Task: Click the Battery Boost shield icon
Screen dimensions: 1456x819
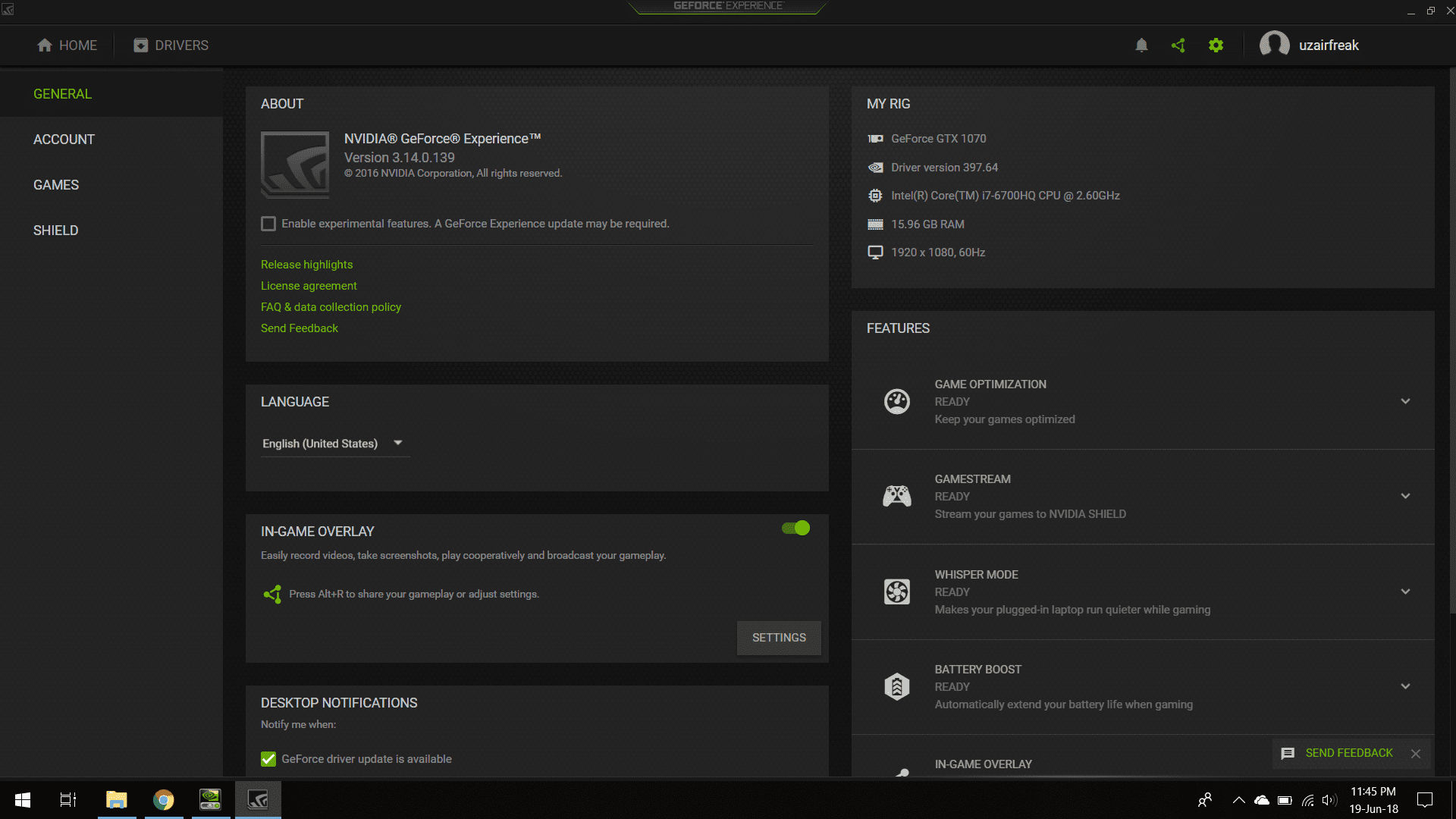Action: [896, 686]
